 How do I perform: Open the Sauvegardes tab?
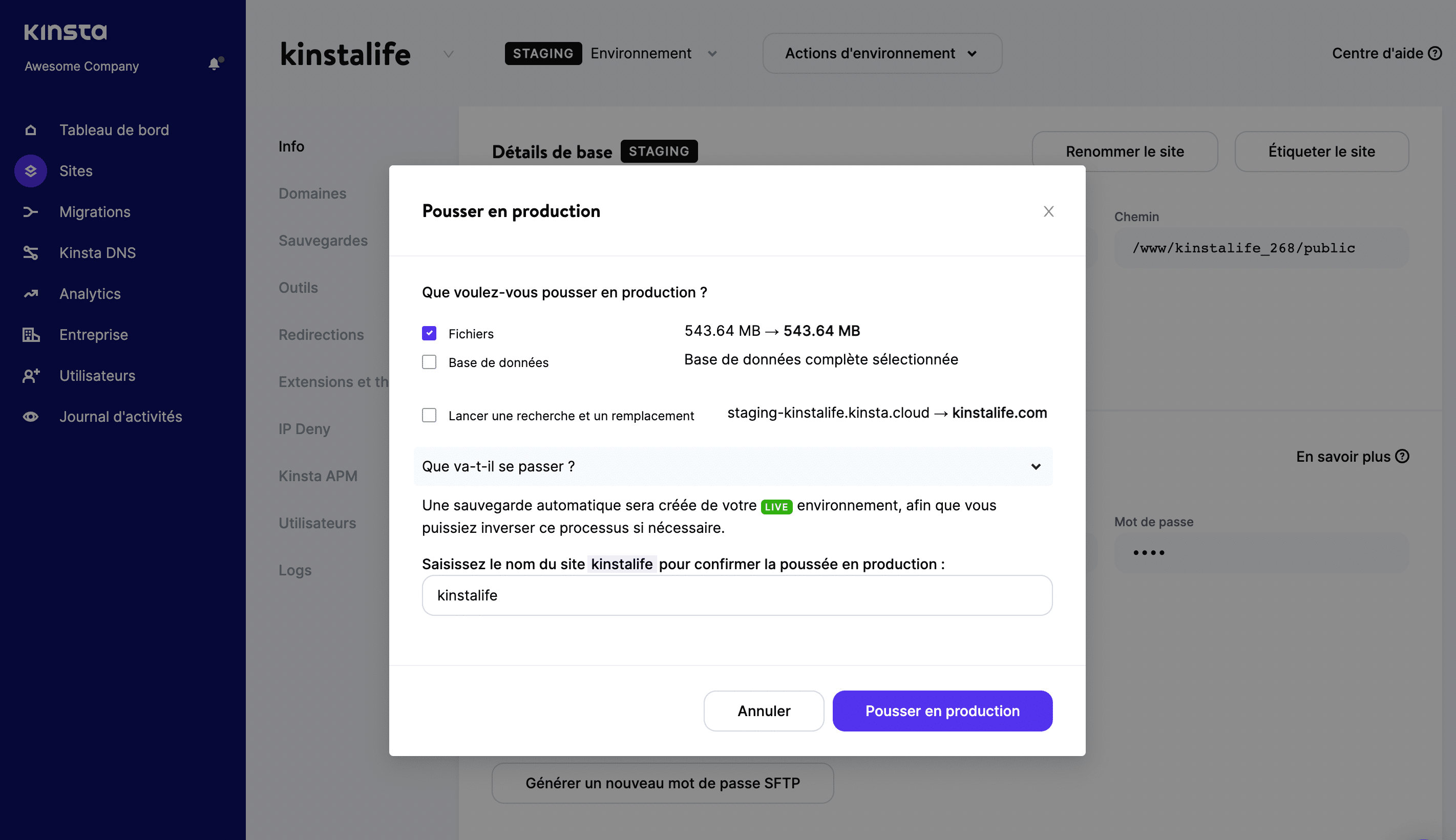click(323, 241)
